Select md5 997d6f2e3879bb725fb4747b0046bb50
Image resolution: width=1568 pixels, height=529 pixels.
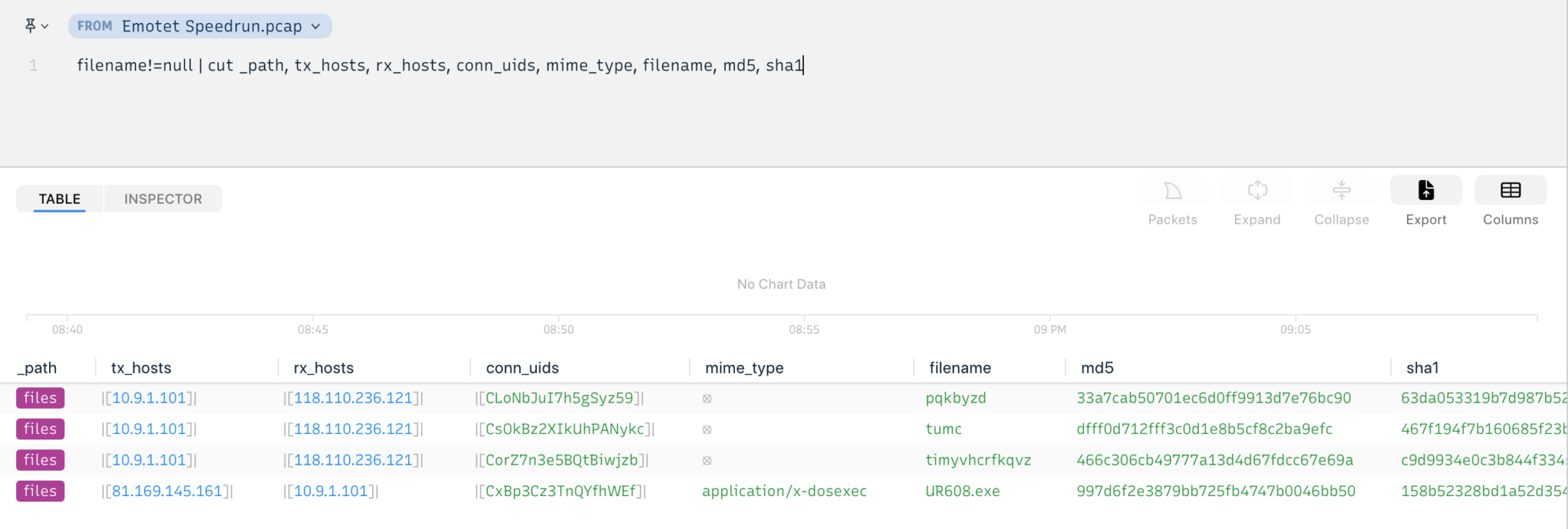click(x=1216, y=491)
